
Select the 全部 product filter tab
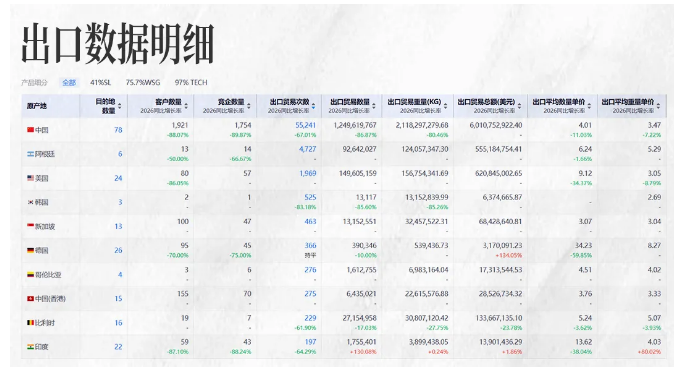(x=69, y=83)
